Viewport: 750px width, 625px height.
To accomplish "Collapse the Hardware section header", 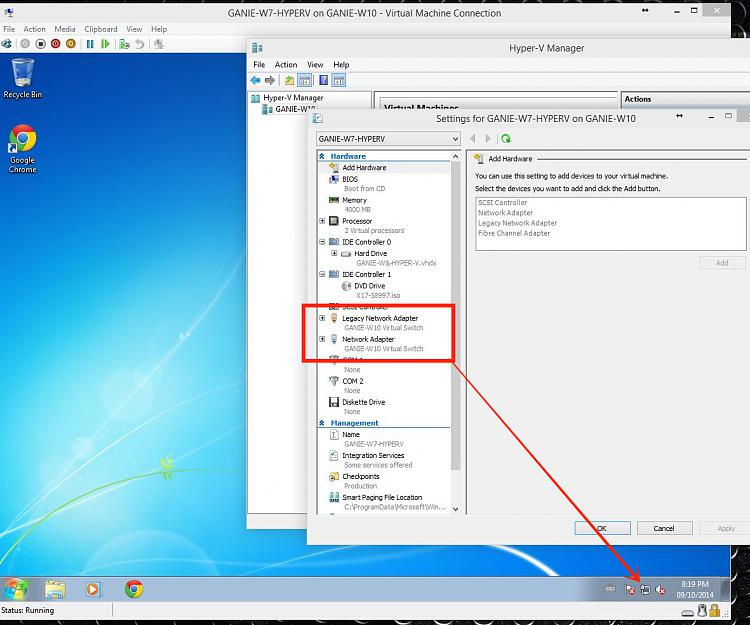I will 322,156.
